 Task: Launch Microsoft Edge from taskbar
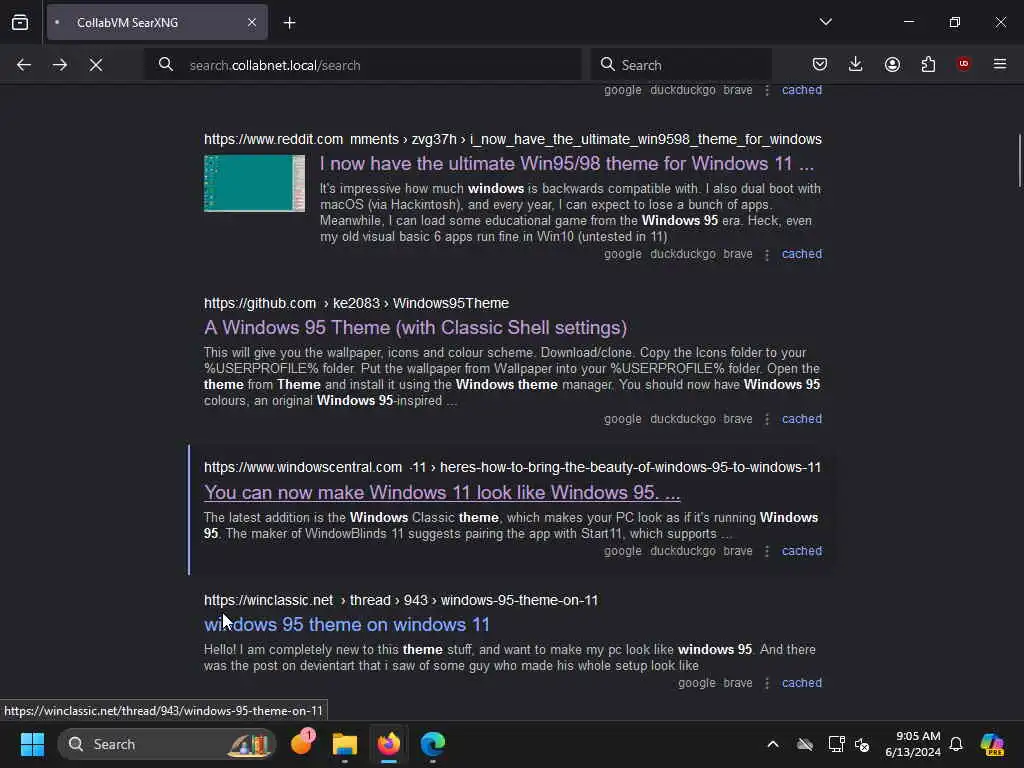coord(432,744)
